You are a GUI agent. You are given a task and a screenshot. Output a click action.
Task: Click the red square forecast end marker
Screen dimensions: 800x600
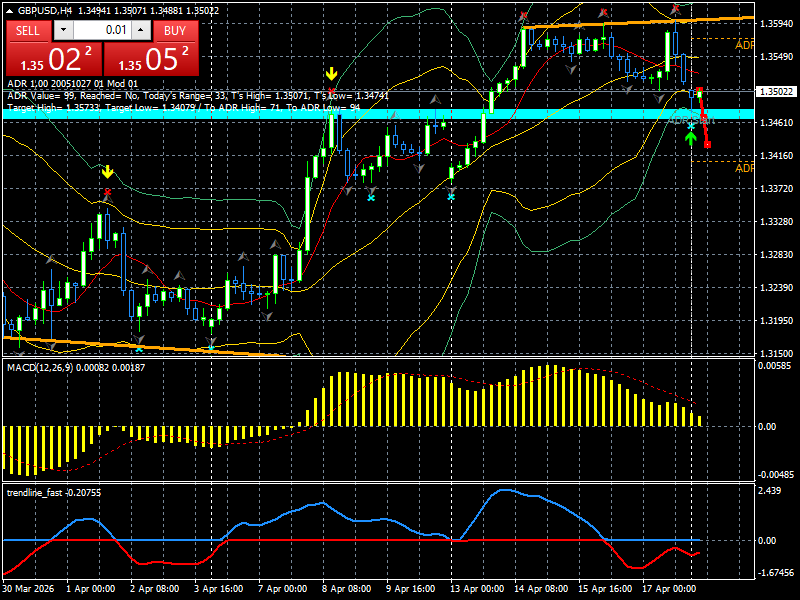[708, 145]
